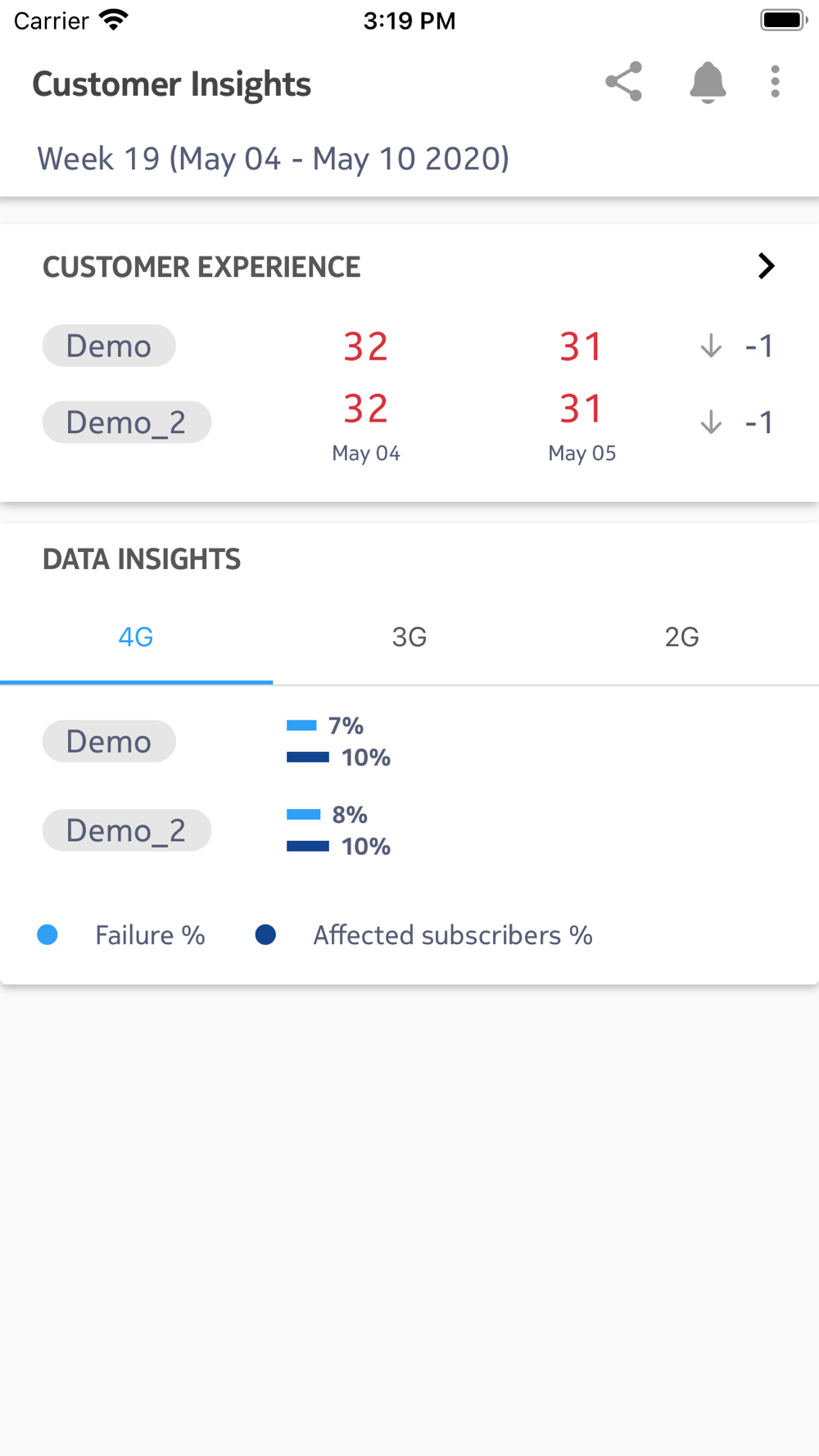This screenshot has width=819, height=1456.
Task: Switch to the 4G tab
Action: pos(136,637)
